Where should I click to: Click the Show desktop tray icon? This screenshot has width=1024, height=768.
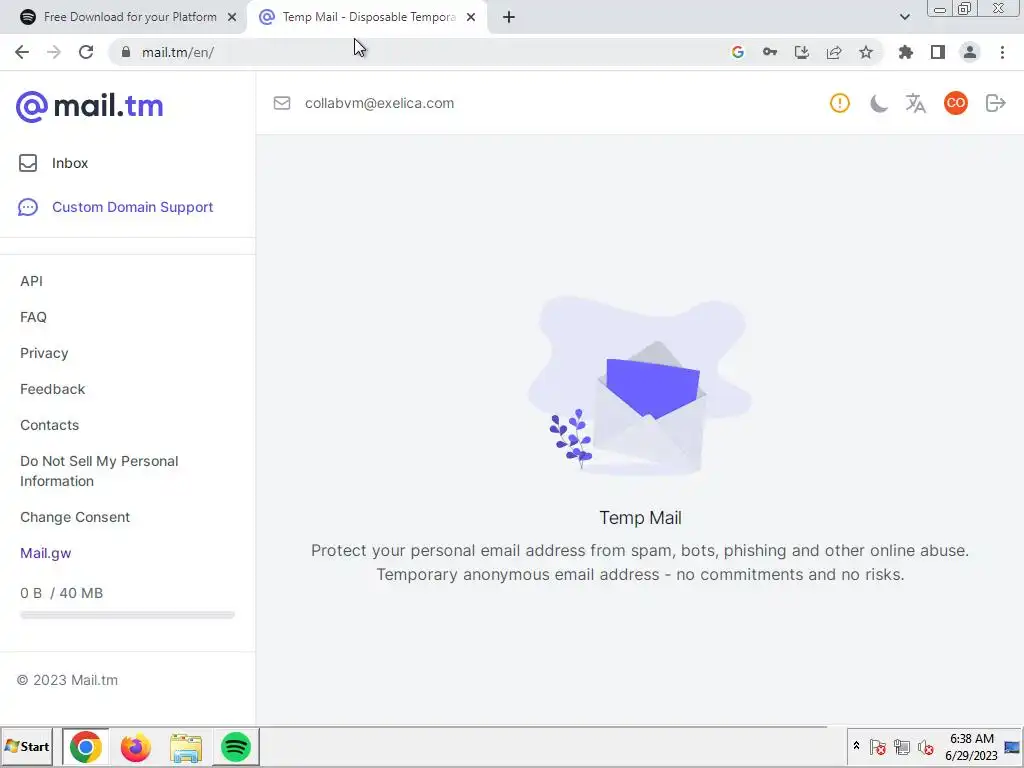pos(1012,746)
